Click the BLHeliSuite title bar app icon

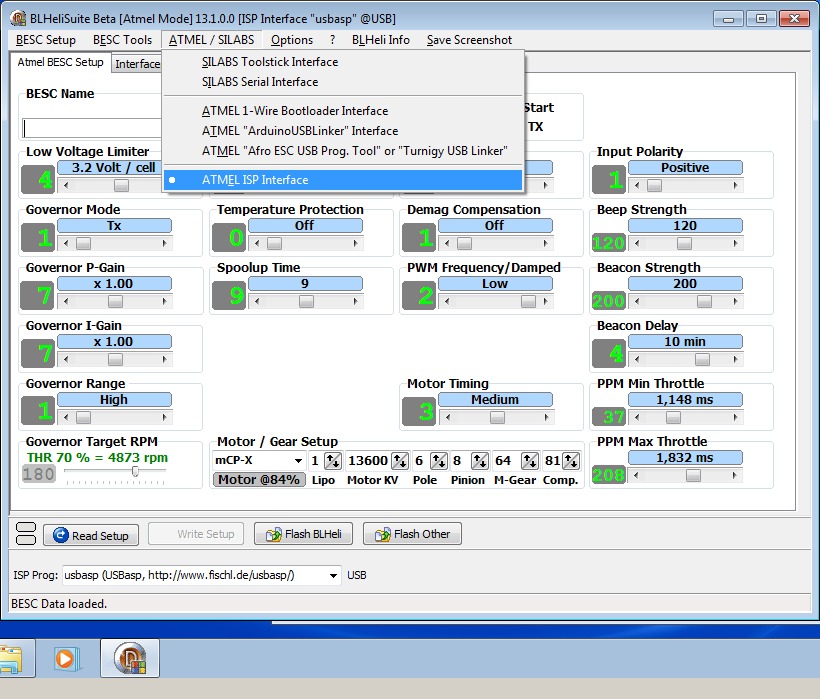point(18,19)
